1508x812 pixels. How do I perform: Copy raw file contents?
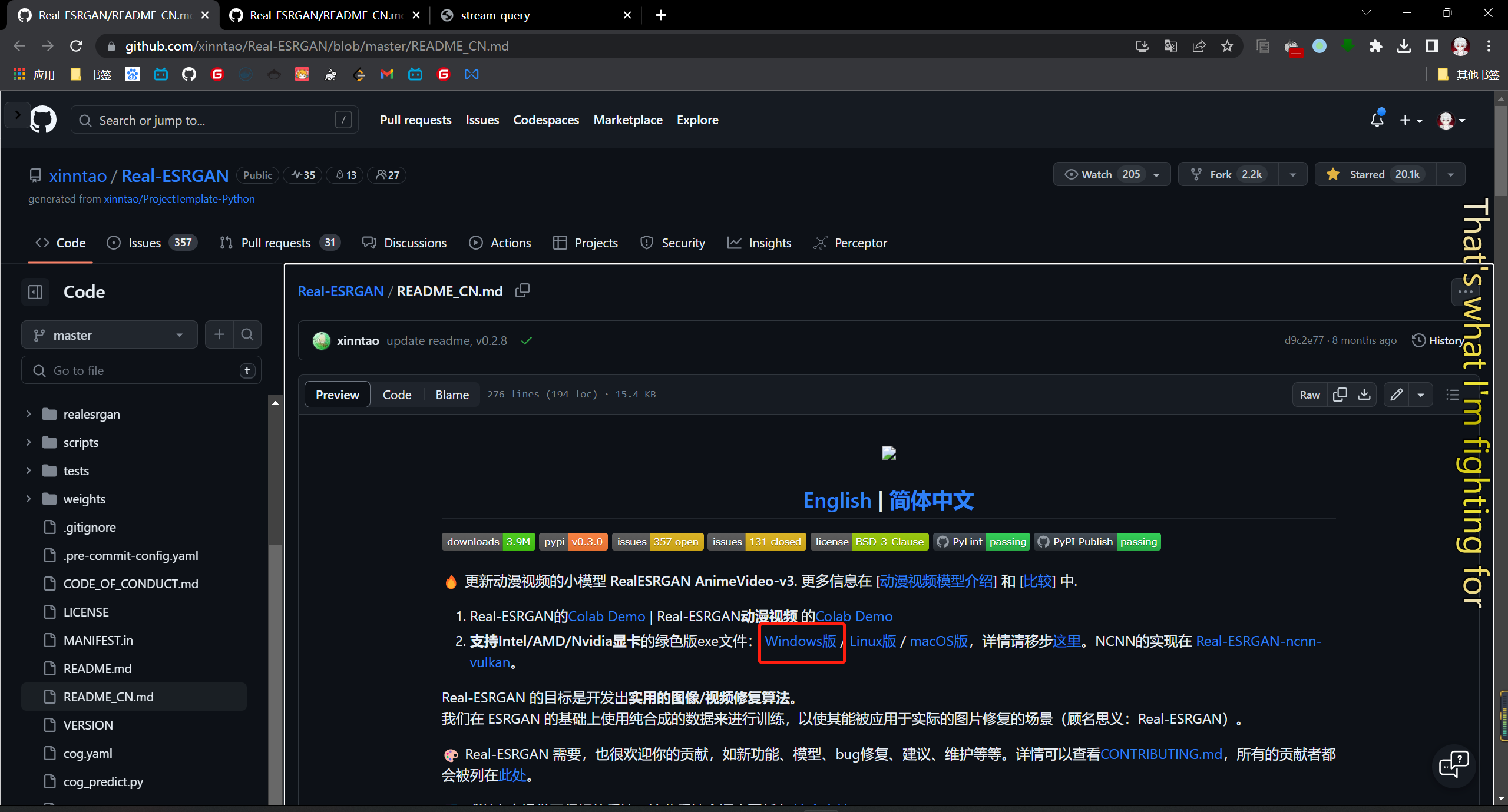[1340, 395]
